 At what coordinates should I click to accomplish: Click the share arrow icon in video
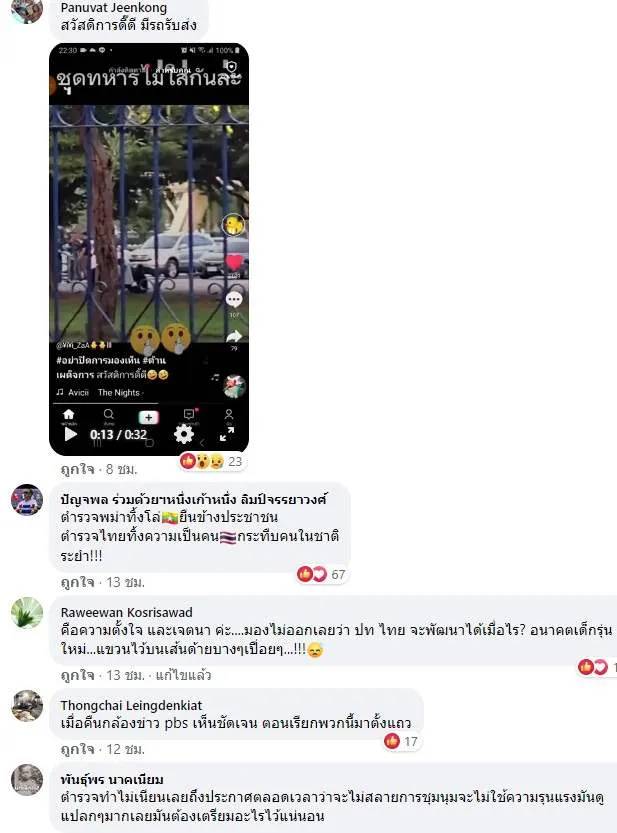coord(234,336)
